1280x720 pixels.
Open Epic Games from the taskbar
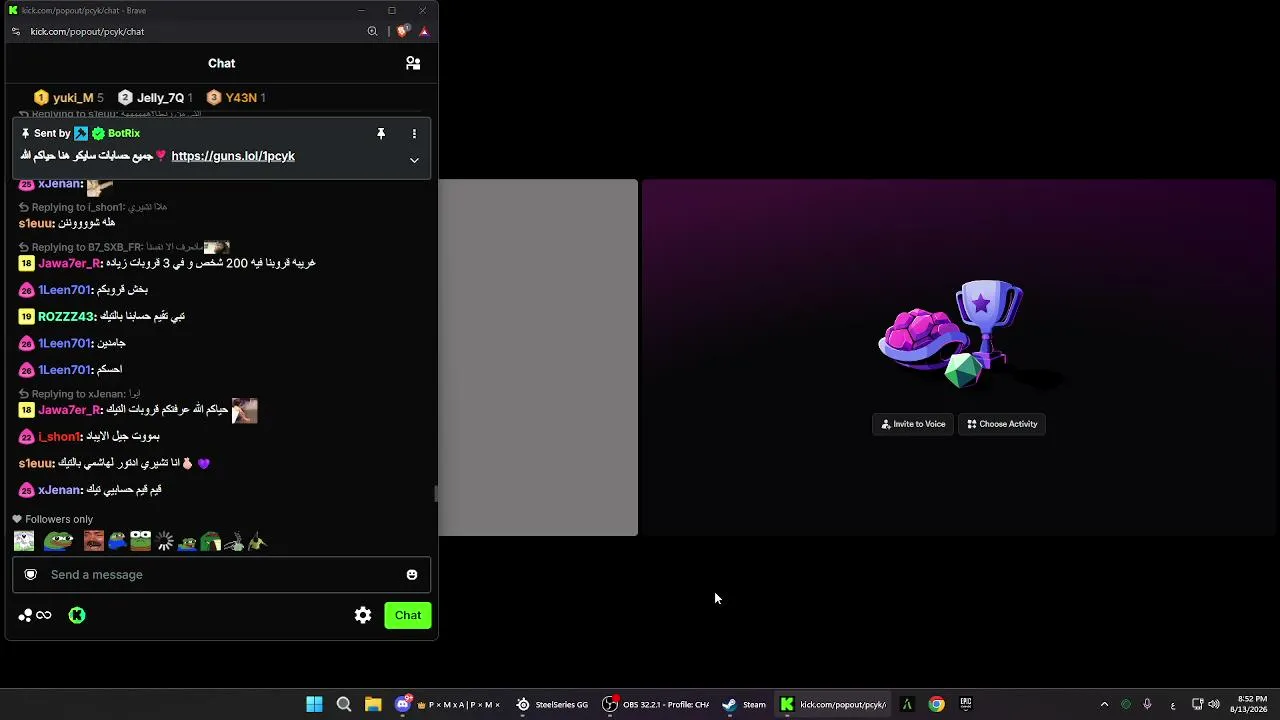pos(965,704)
